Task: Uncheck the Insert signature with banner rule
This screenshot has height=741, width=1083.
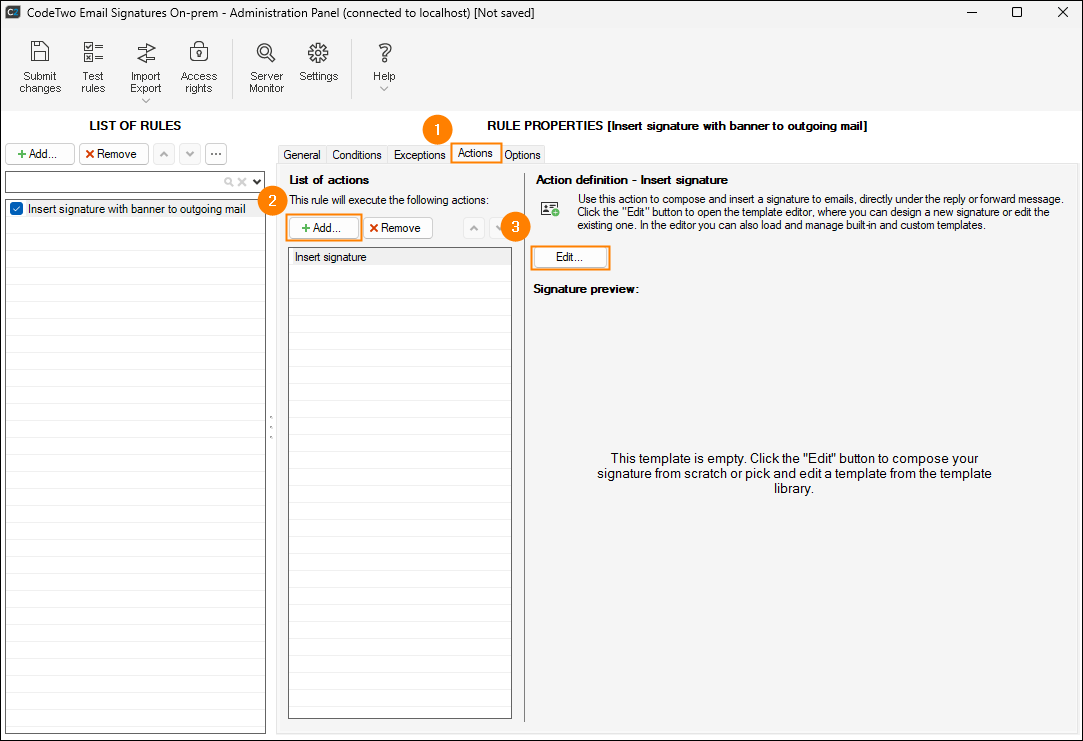Action: coord(16,209)
